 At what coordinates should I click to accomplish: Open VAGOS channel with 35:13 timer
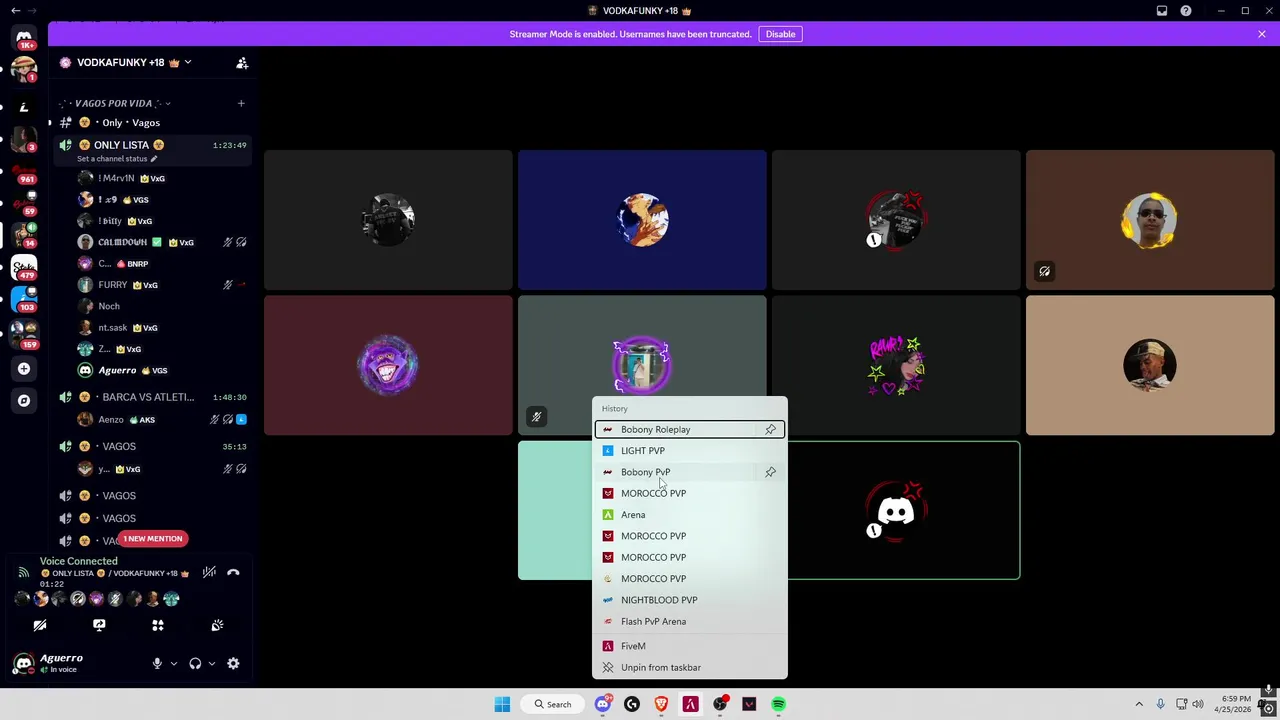150,447
